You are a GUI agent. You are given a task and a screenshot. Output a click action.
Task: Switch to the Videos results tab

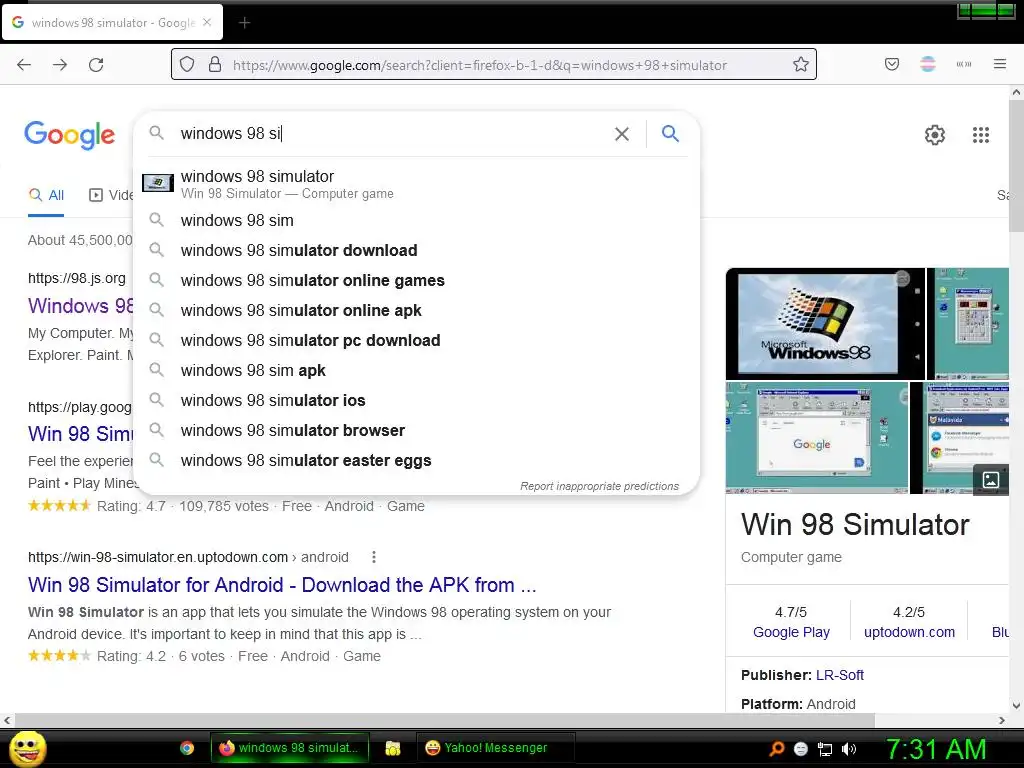pyautogui.click(x=111, y=195)
